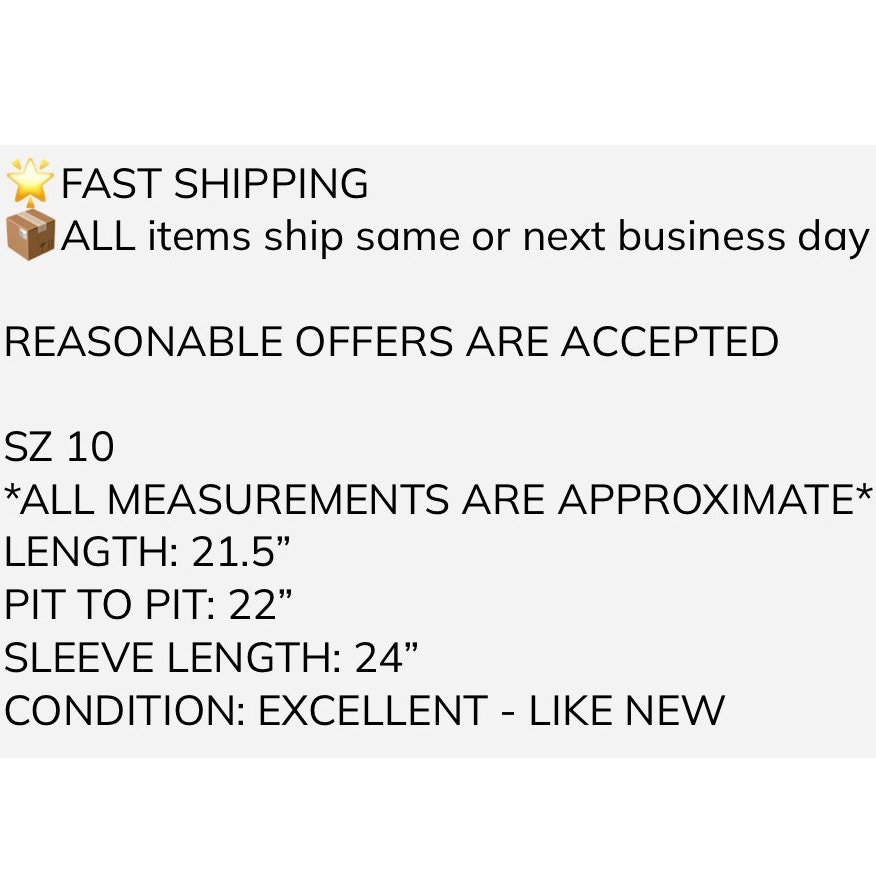876x876 pixels.
Task: Click the CONDITION: EXCELLENT - LIKE NEW line
Action: 364,710
